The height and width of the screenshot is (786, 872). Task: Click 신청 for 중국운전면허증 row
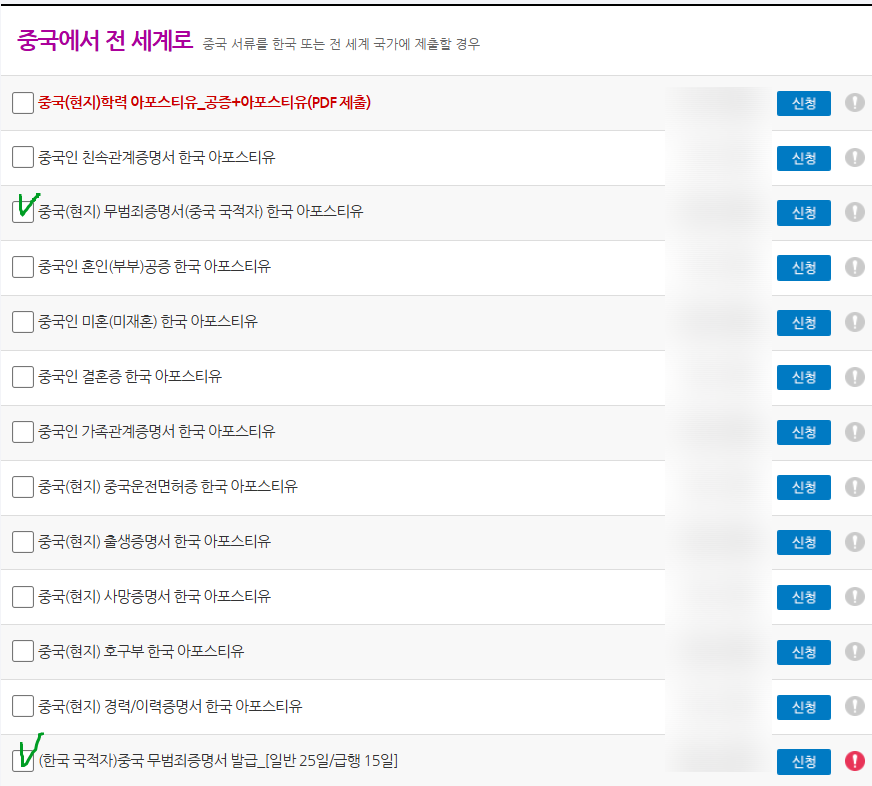(x=804, y=488)
